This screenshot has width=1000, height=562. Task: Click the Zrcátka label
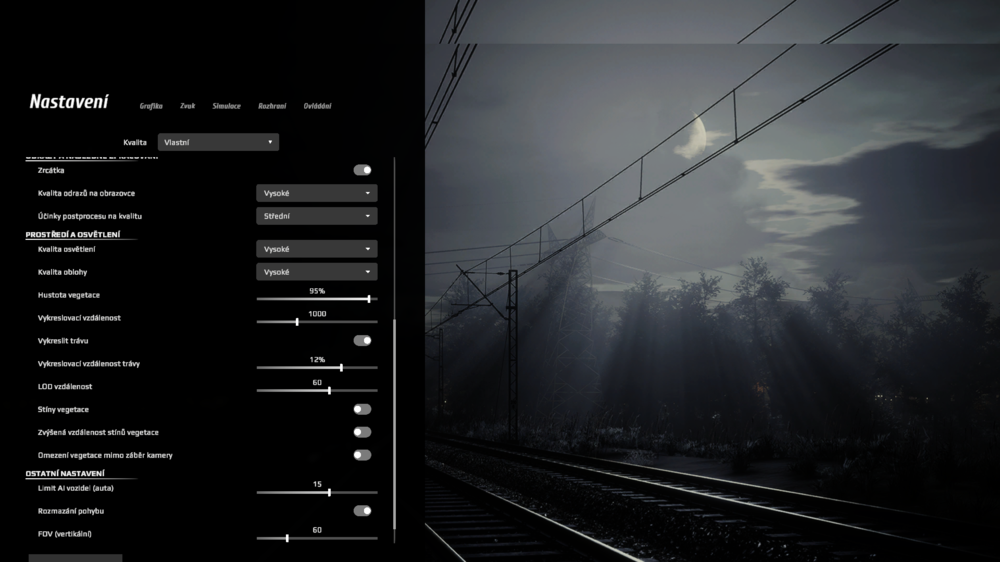tap(51, 170)
